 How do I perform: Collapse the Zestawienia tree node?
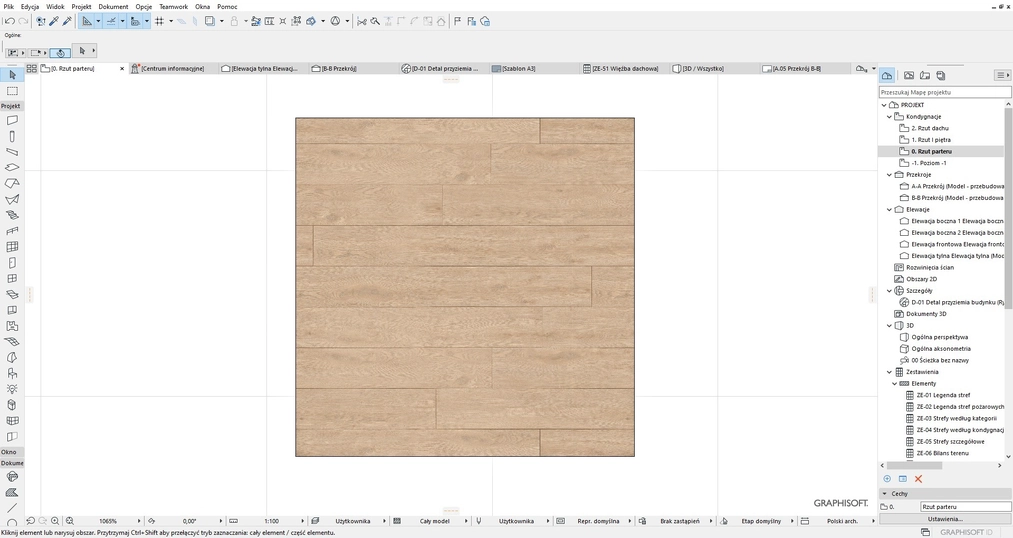click(x=889, y=372)
